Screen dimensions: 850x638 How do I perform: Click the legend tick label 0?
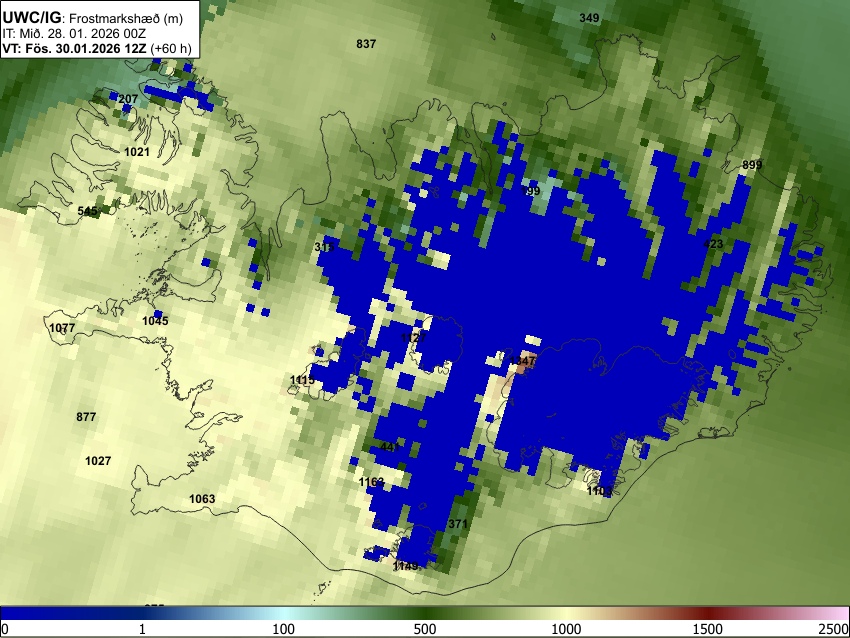tap(5, 629)
